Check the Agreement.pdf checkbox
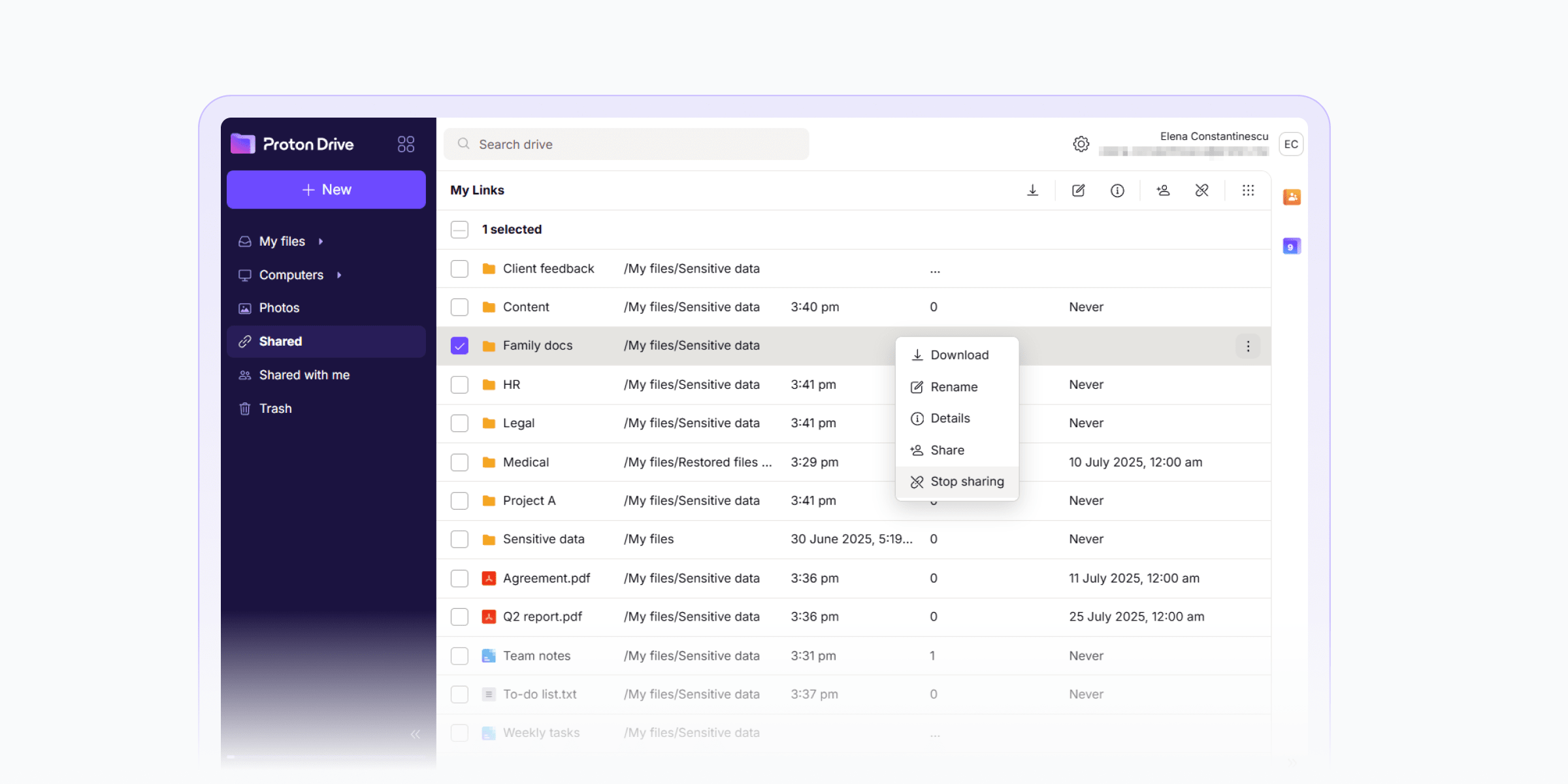This screenshot has height=784, width=1568. 459,578
